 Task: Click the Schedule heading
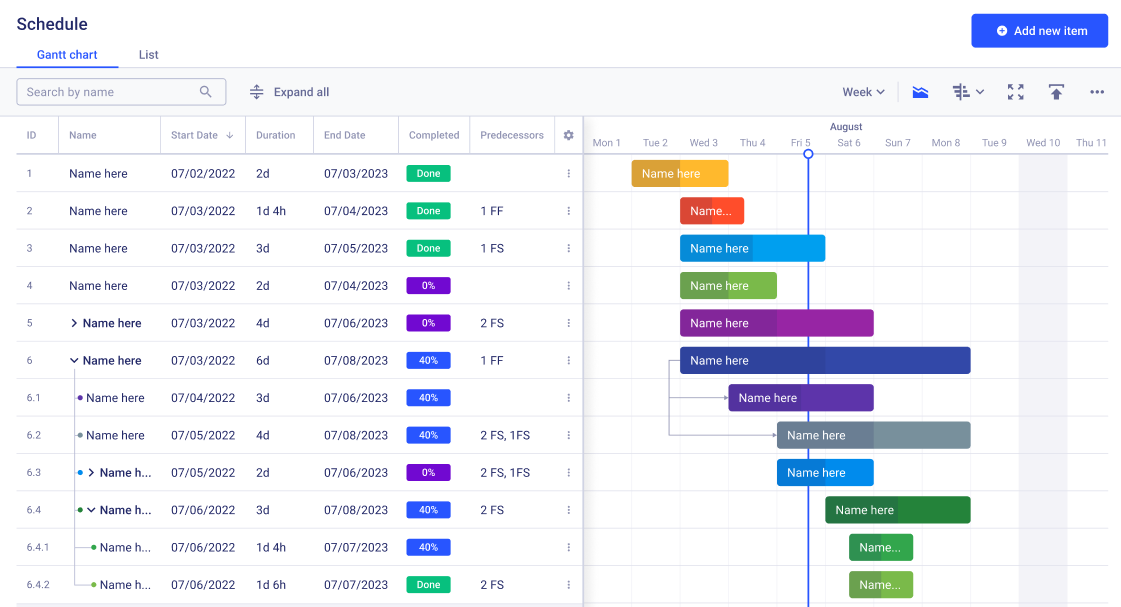coord(52,23)
